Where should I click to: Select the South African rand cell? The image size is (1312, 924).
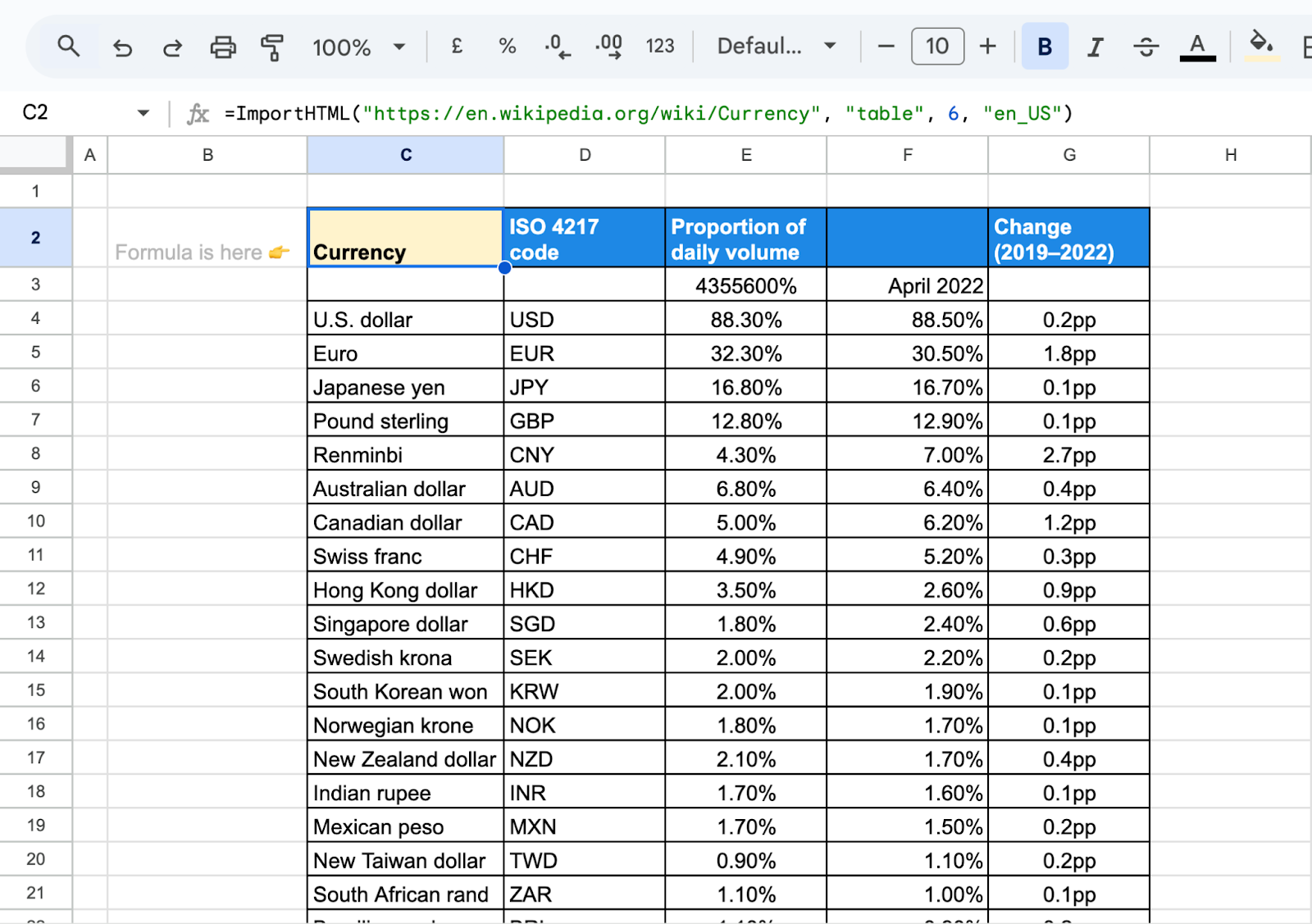[406, 894]
